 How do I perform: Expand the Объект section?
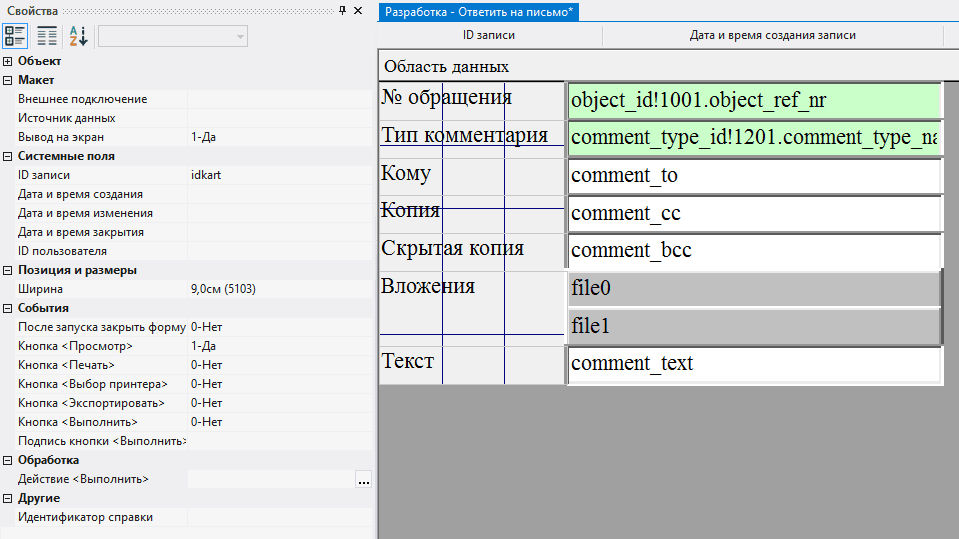pos(8,61)
